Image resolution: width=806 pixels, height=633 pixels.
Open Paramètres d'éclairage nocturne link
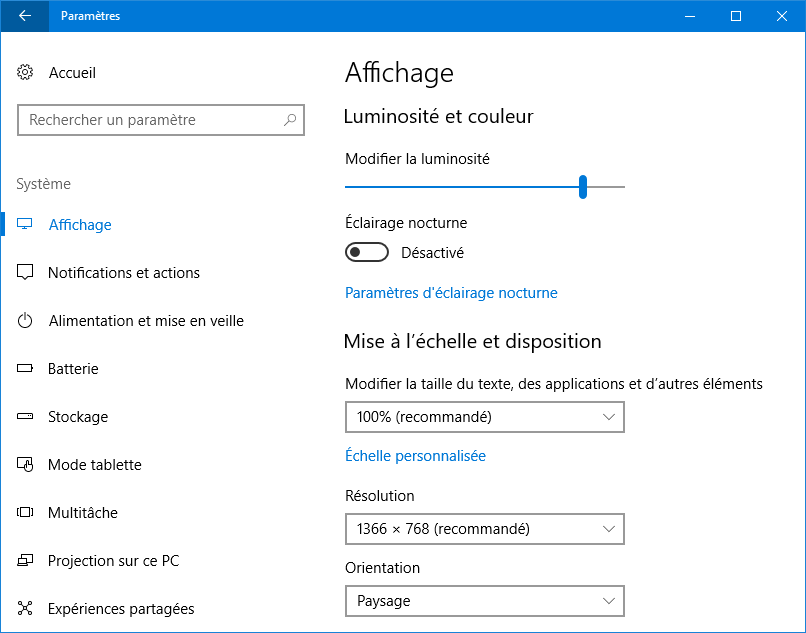pyautogui.click(x=451, y=293)
